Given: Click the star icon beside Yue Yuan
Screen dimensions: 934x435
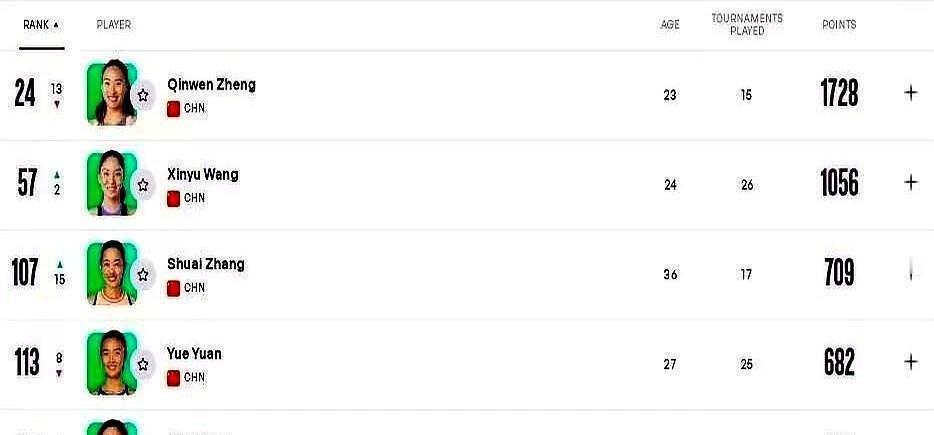Looking at the screenshot, I should tap(143, 365).
